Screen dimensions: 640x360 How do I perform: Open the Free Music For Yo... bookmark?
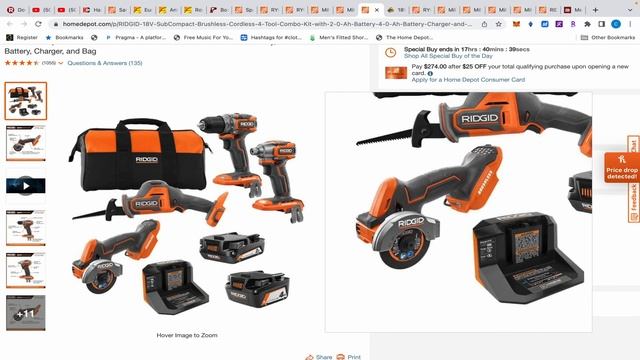203,37
